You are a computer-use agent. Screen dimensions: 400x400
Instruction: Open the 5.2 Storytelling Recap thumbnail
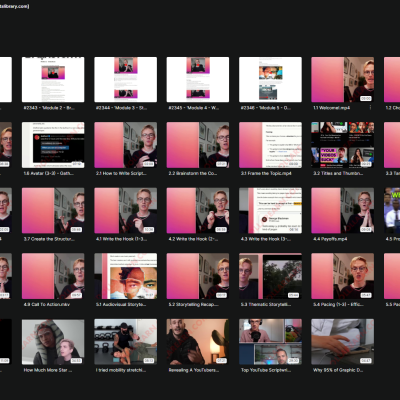click(x=198, y=276)
